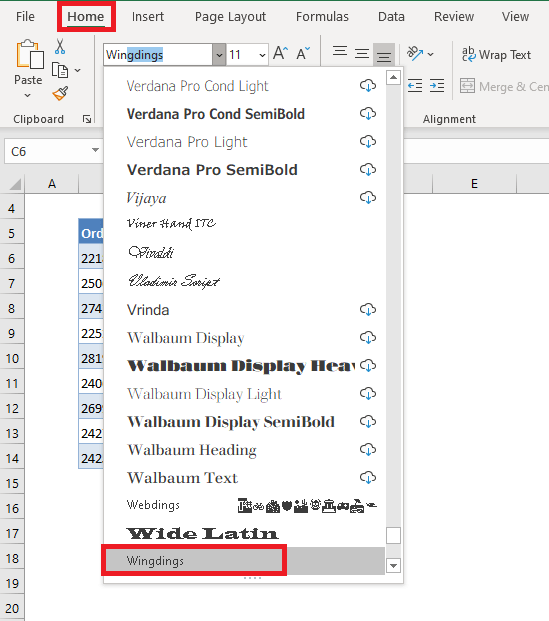The width and height of the screenshot is (549, 621).
Task: Click the Cut scissors icon
Action: [60, 47]
